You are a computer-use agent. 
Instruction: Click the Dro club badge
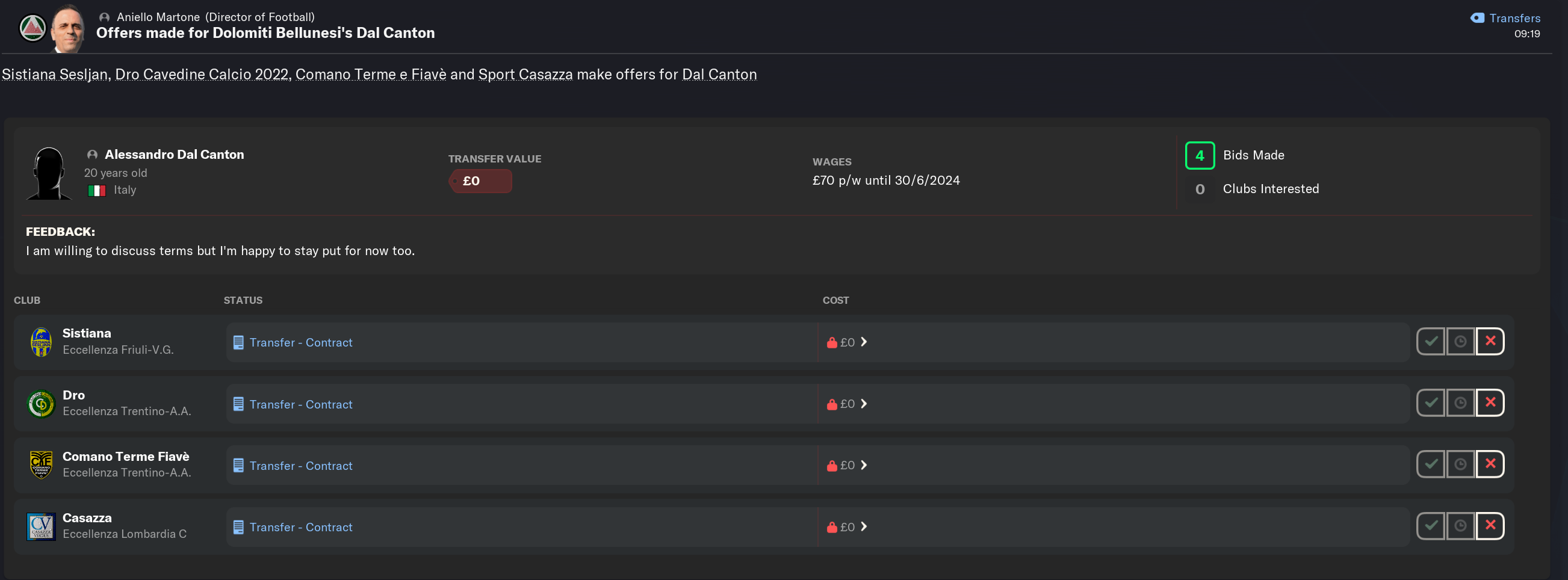pyautogui.click(x=42, y=404)
